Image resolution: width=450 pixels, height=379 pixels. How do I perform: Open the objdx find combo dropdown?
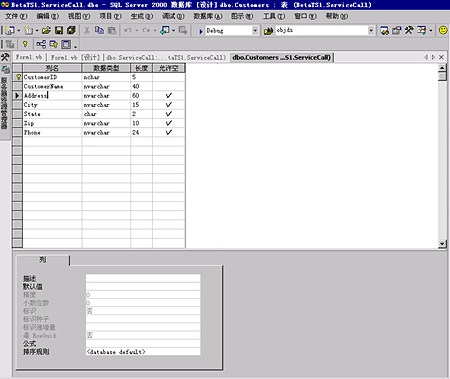tap(371, 31)
